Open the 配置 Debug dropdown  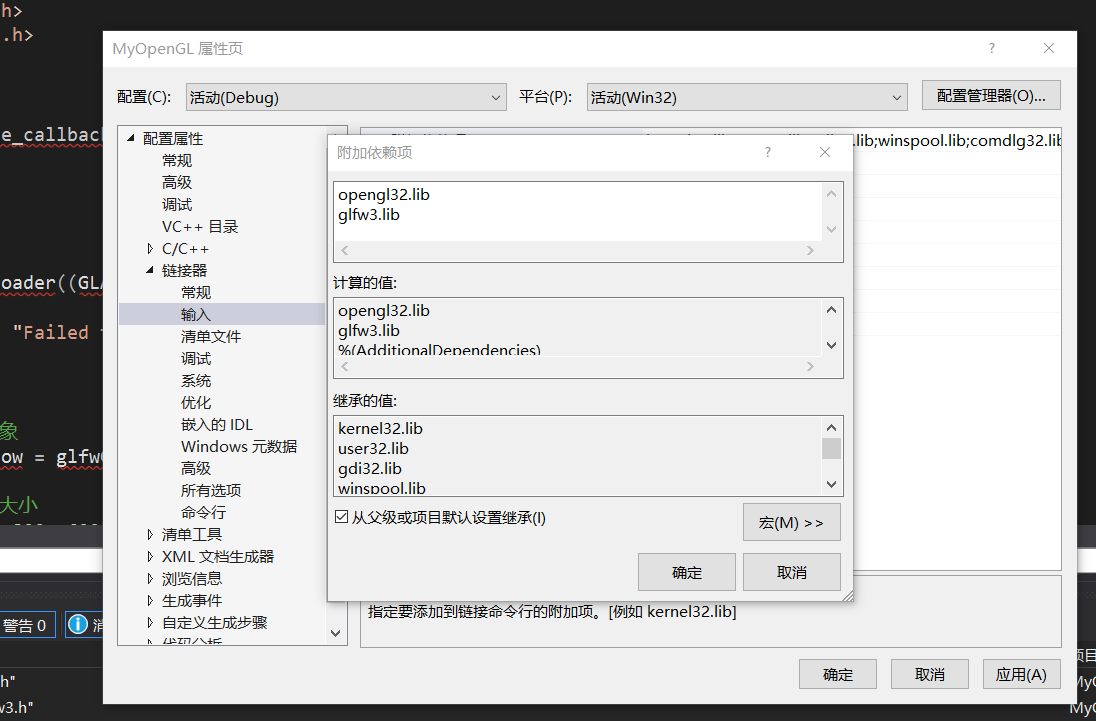tap(346, 97)
